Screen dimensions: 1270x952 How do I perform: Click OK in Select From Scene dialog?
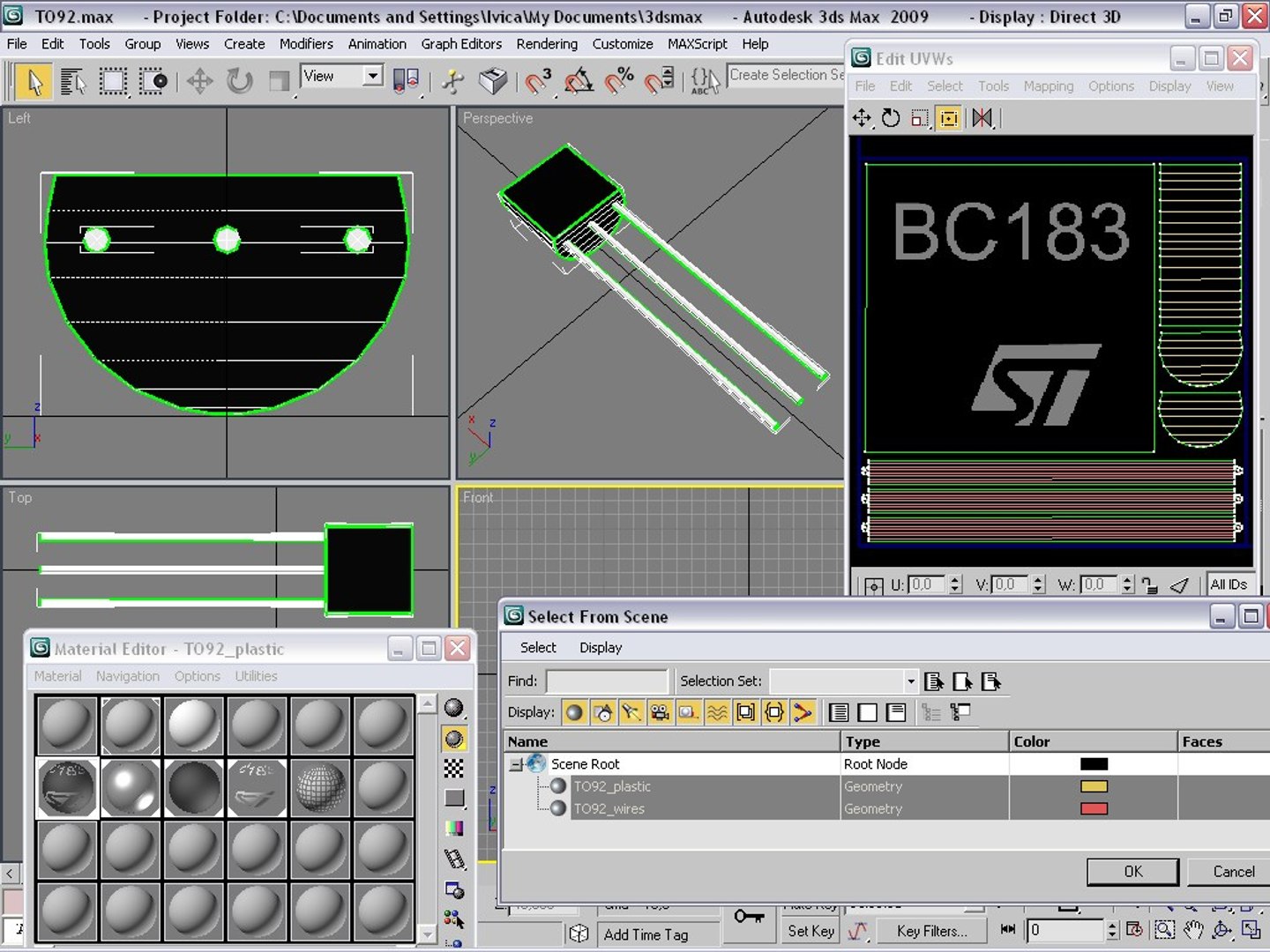[1133, 872]
